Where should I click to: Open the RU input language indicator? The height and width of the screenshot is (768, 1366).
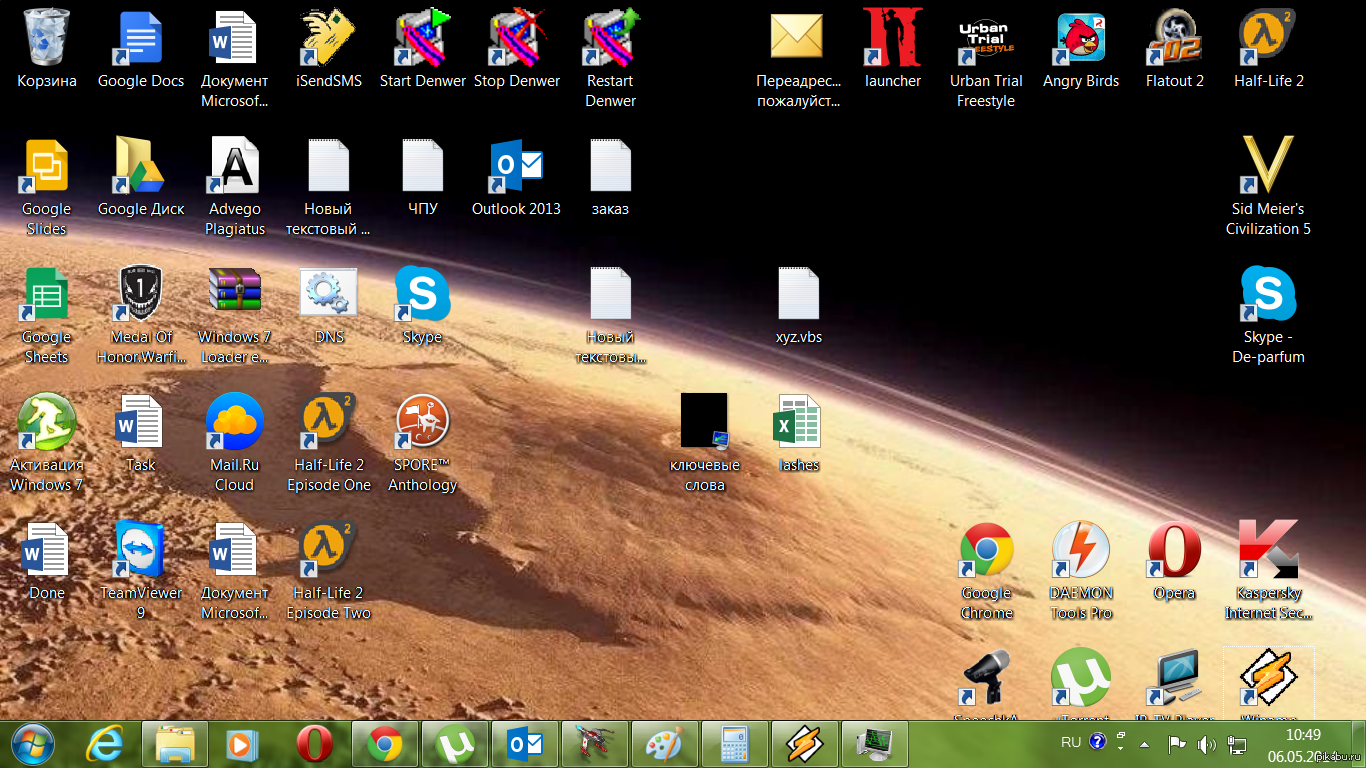[1071, 742]
